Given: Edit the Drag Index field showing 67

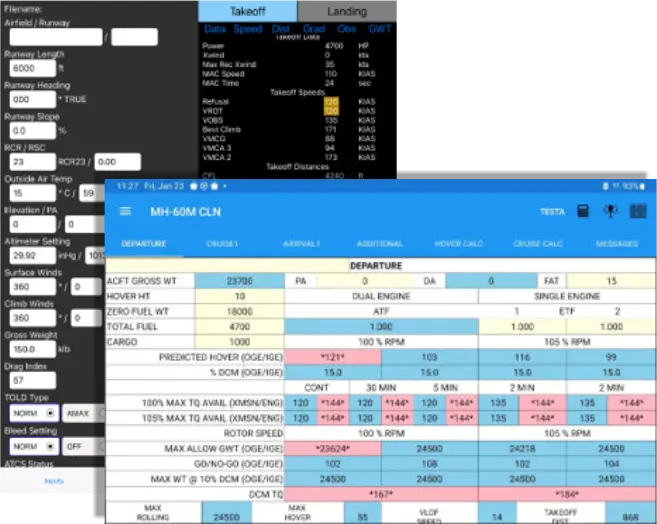Looking at the screenshot, I should pos(32,380).
